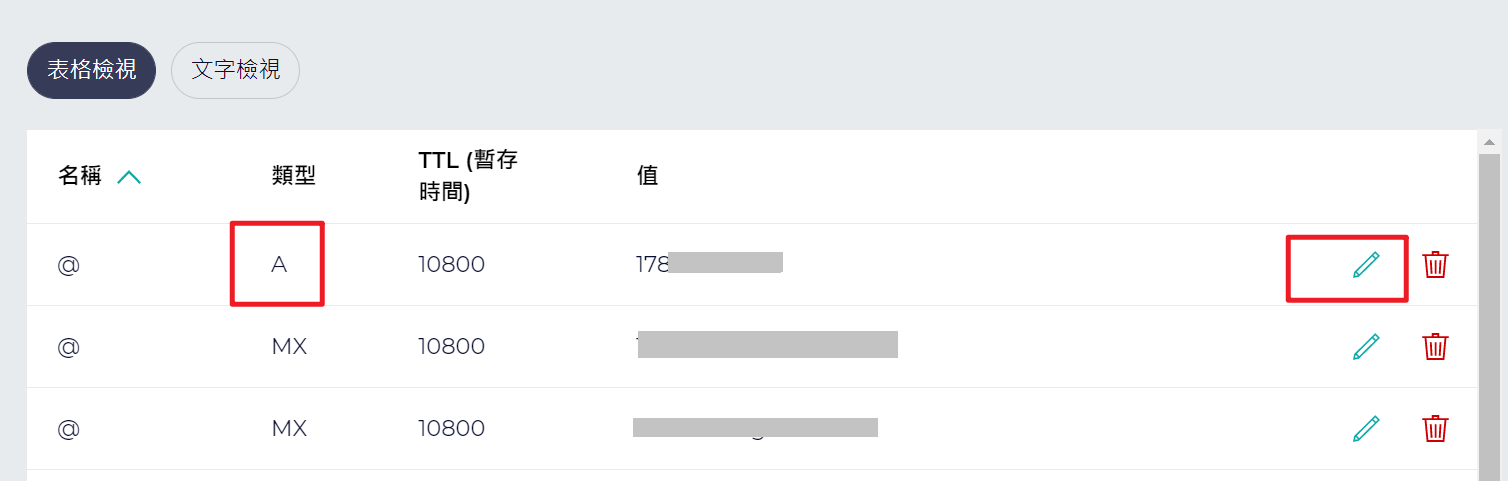Delete the A record with the trash icon

click(x=1435, y=265)
